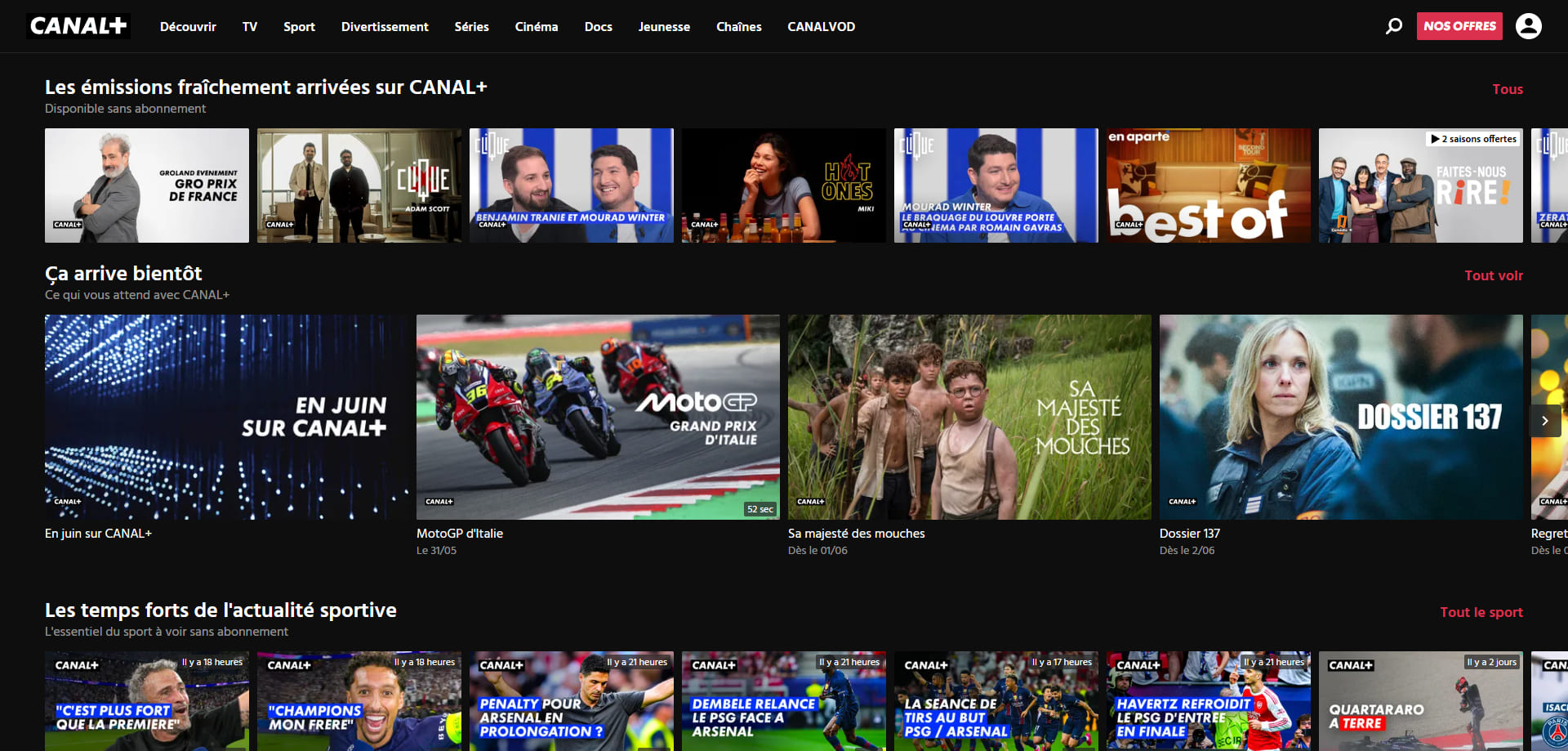Open the Docs menu item
Viewport: 1568px width, 751px height.
tap(599, 27)
